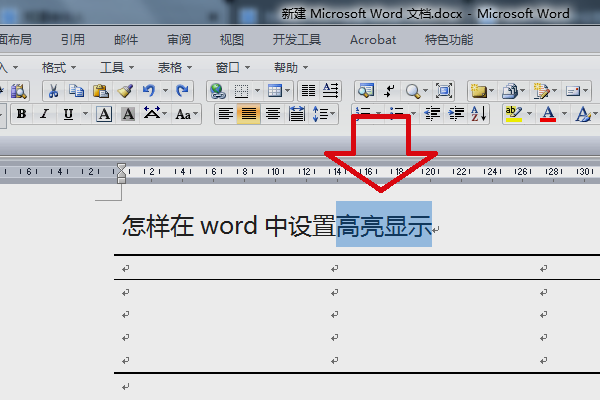Screen dimensions: 600x400
Task: Click the Increase Indent icon
Action: [456, 114]
